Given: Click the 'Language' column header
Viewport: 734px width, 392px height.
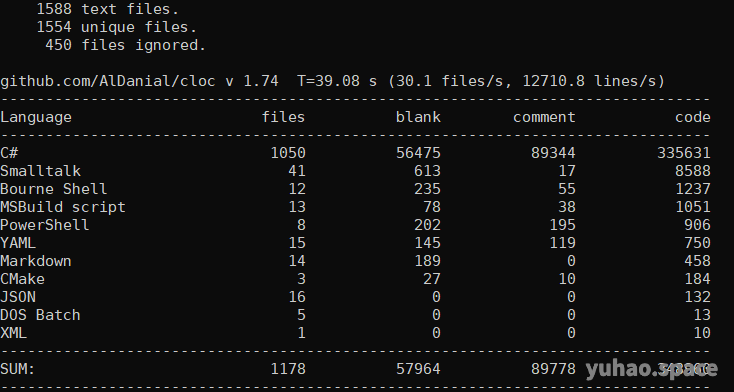Looking at the screenshot, I should (x=36, y=117).
